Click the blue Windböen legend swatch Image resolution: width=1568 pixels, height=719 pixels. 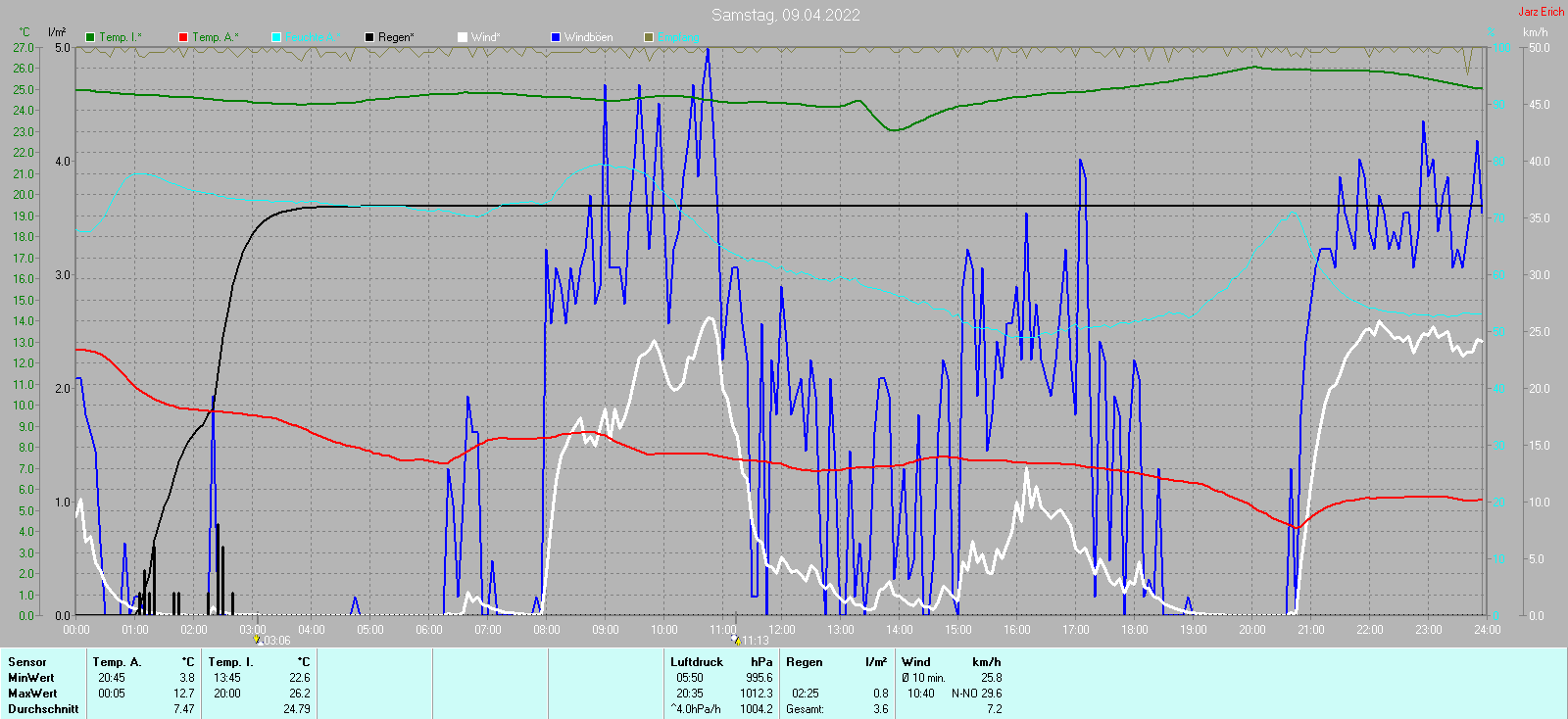pyautogui.click(x=556, y=37)
